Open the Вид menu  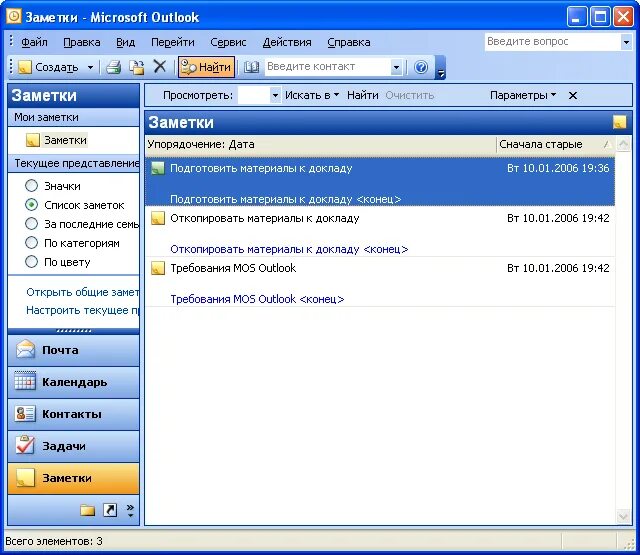coord(125,42)
